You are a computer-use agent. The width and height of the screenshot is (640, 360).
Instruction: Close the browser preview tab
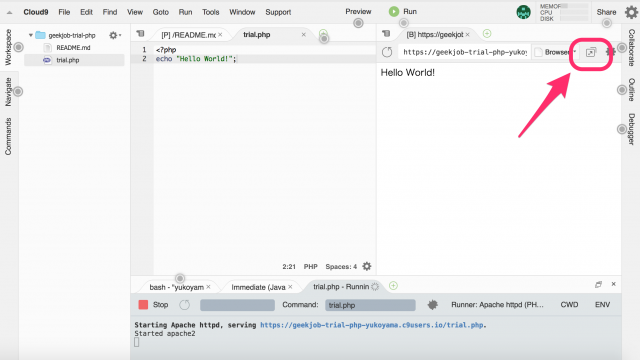click(x=467, y=35)
